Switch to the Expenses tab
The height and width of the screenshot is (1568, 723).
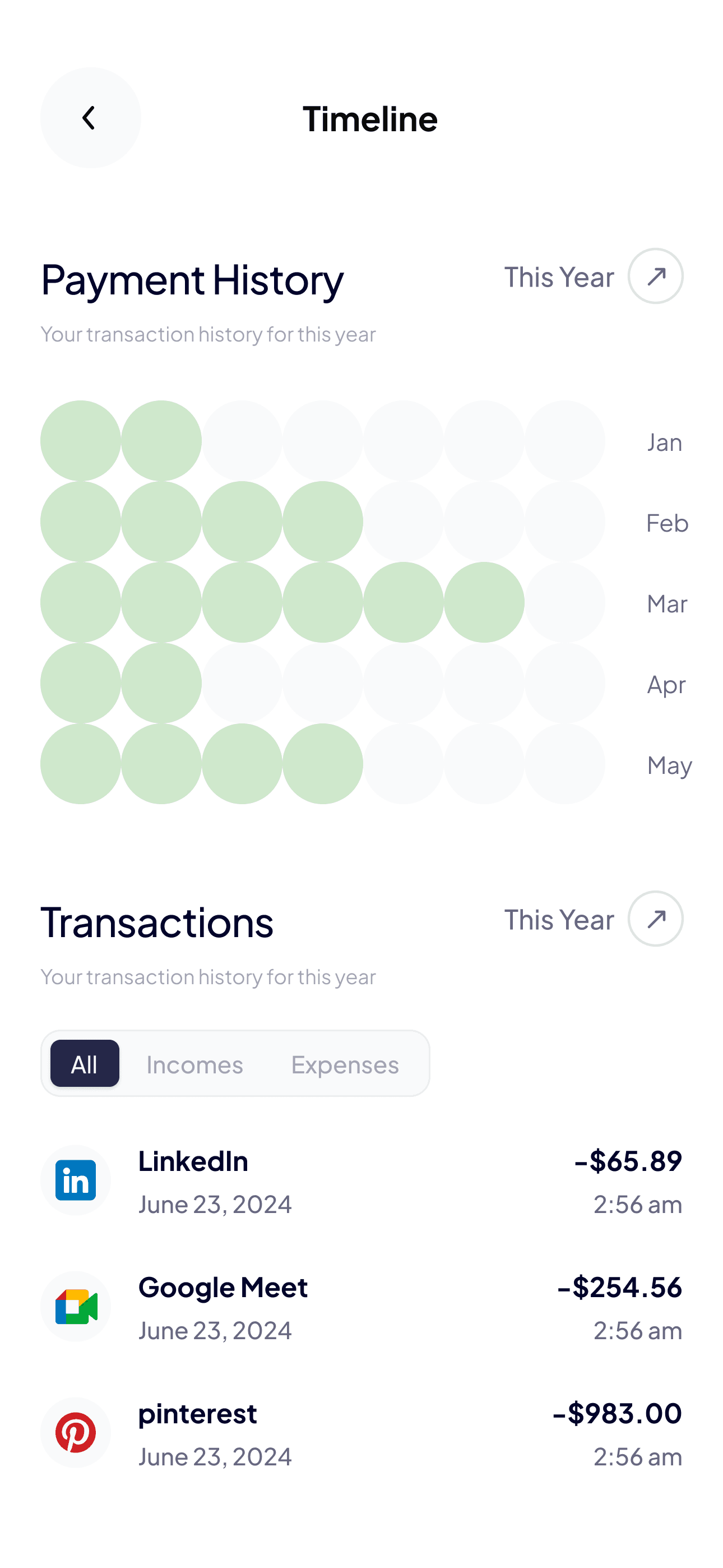click(x=345, y=1064)
